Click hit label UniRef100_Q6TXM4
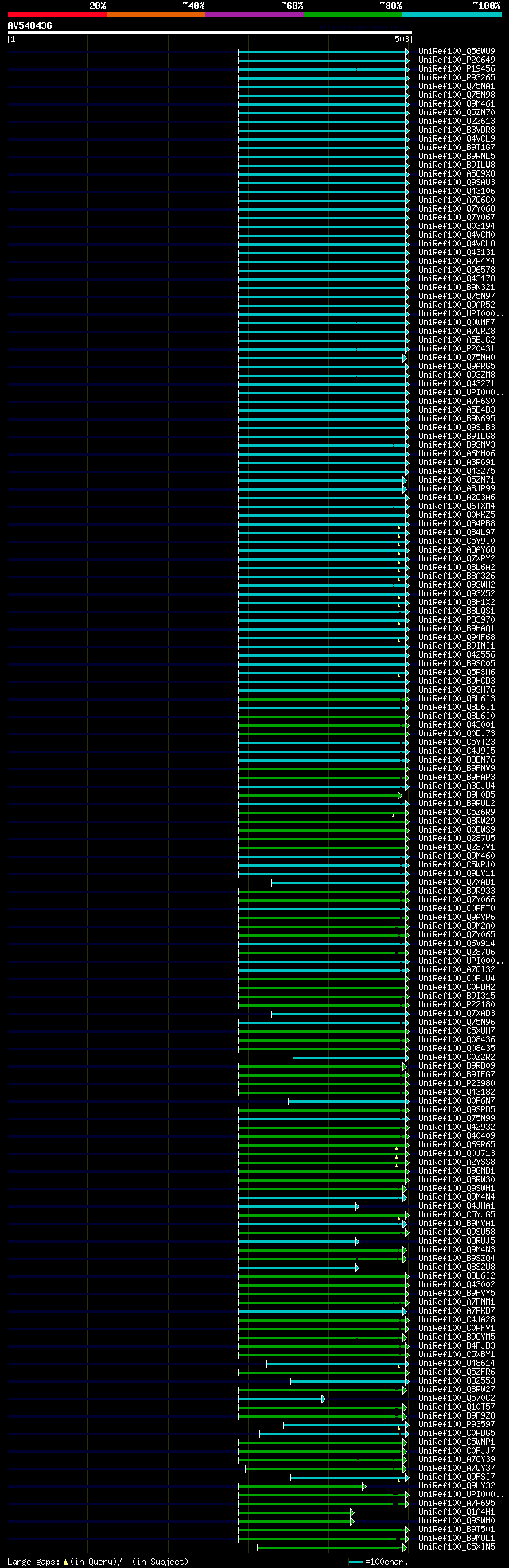 (x=457, y=506)
